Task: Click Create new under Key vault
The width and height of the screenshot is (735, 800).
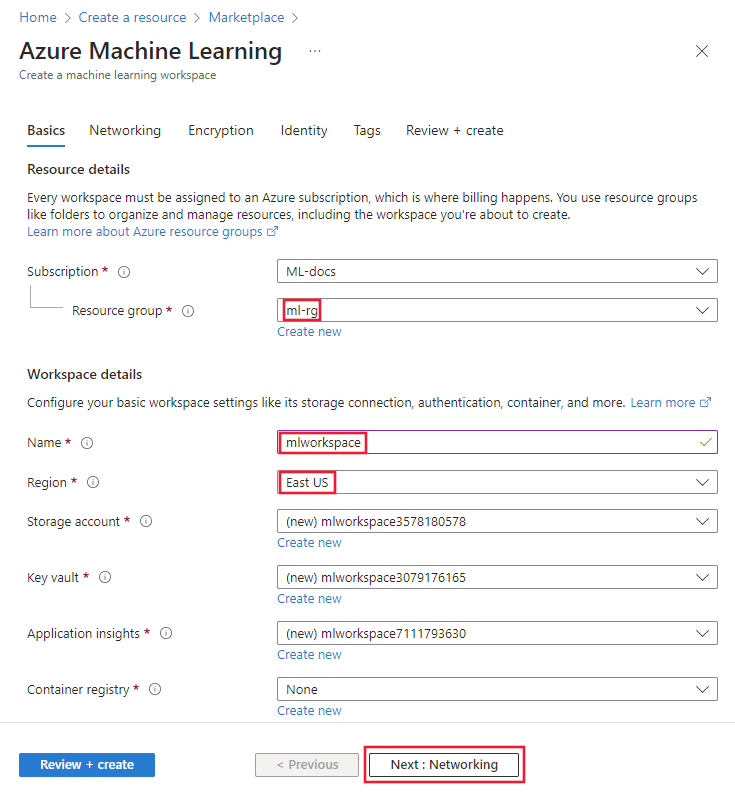Action: pyautogui.click(x=309, y=598)
